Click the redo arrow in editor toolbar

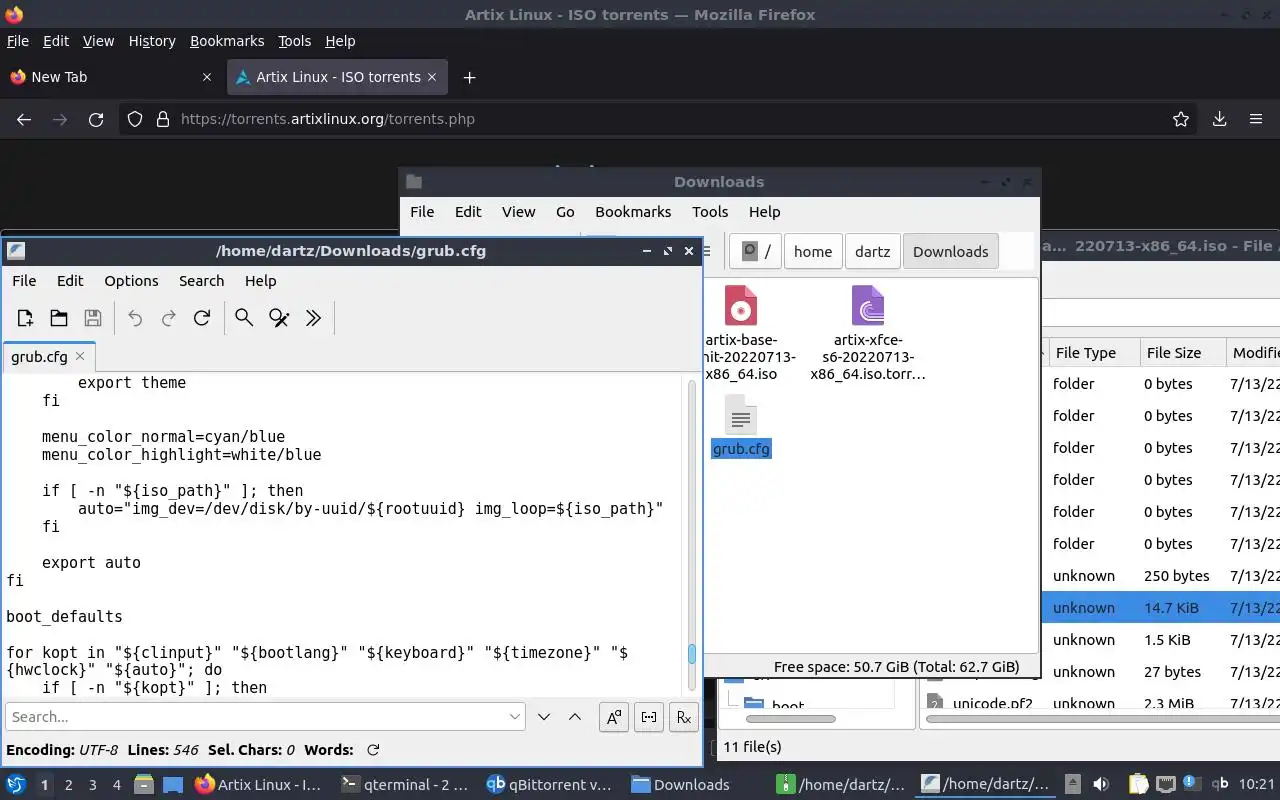tap(169, 318)
